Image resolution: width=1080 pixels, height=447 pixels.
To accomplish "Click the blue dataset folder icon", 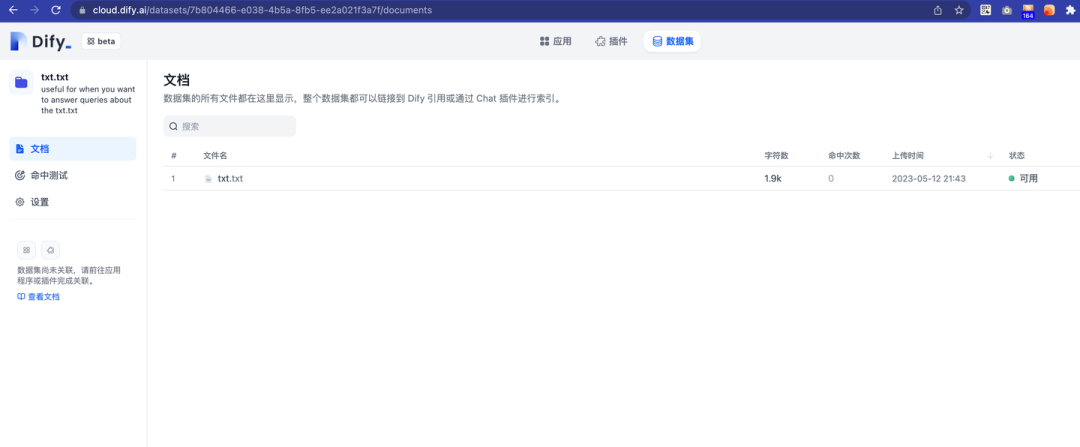I will [21, 83].
